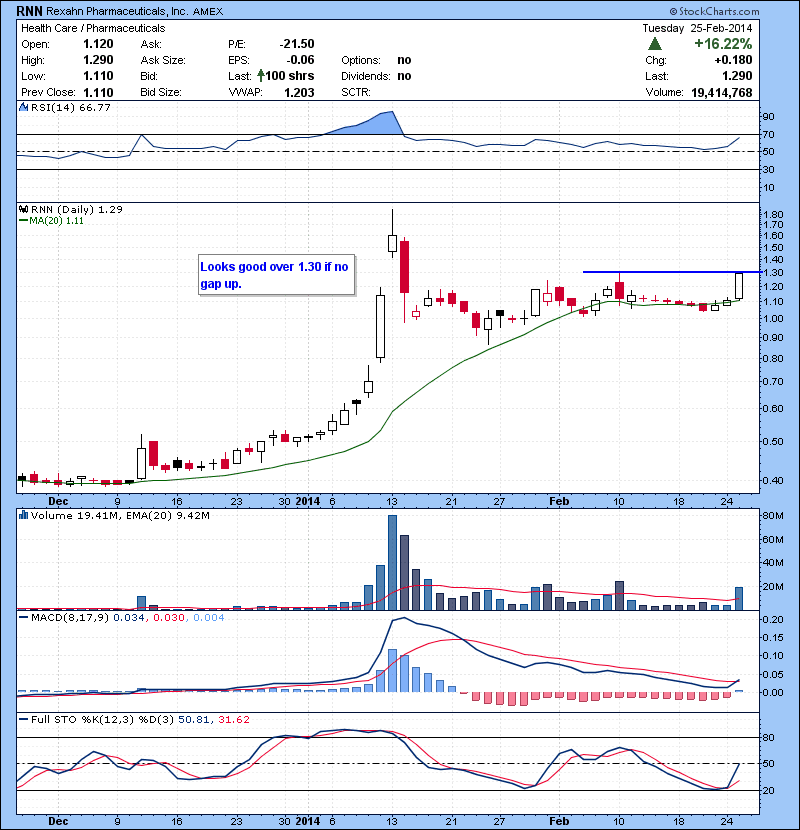Click the MACD signal value 0.030

tap(169, 618)
